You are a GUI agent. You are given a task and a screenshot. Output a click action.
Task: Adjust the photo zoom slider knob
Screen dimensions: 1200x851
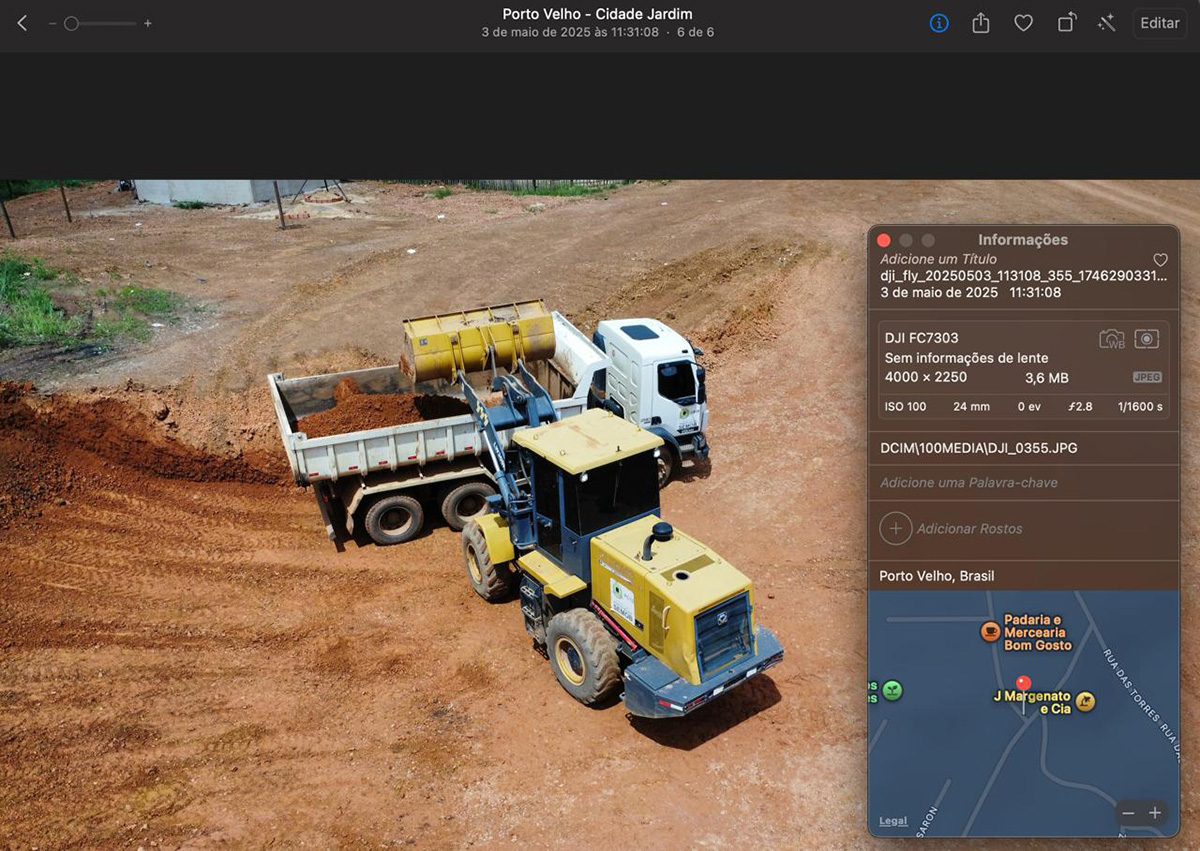coord(71,23)
